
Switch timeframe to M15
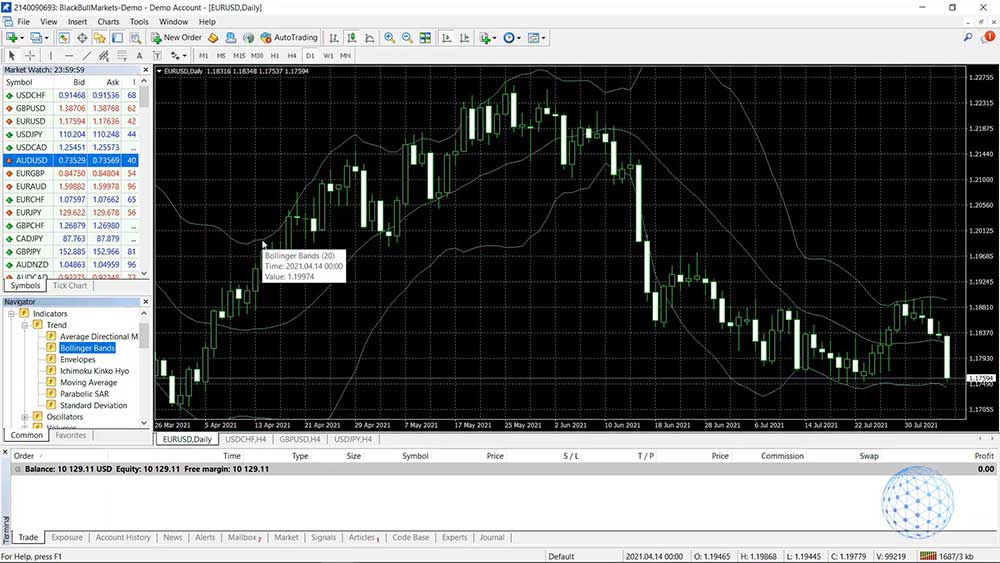click(x=239, y=56)
